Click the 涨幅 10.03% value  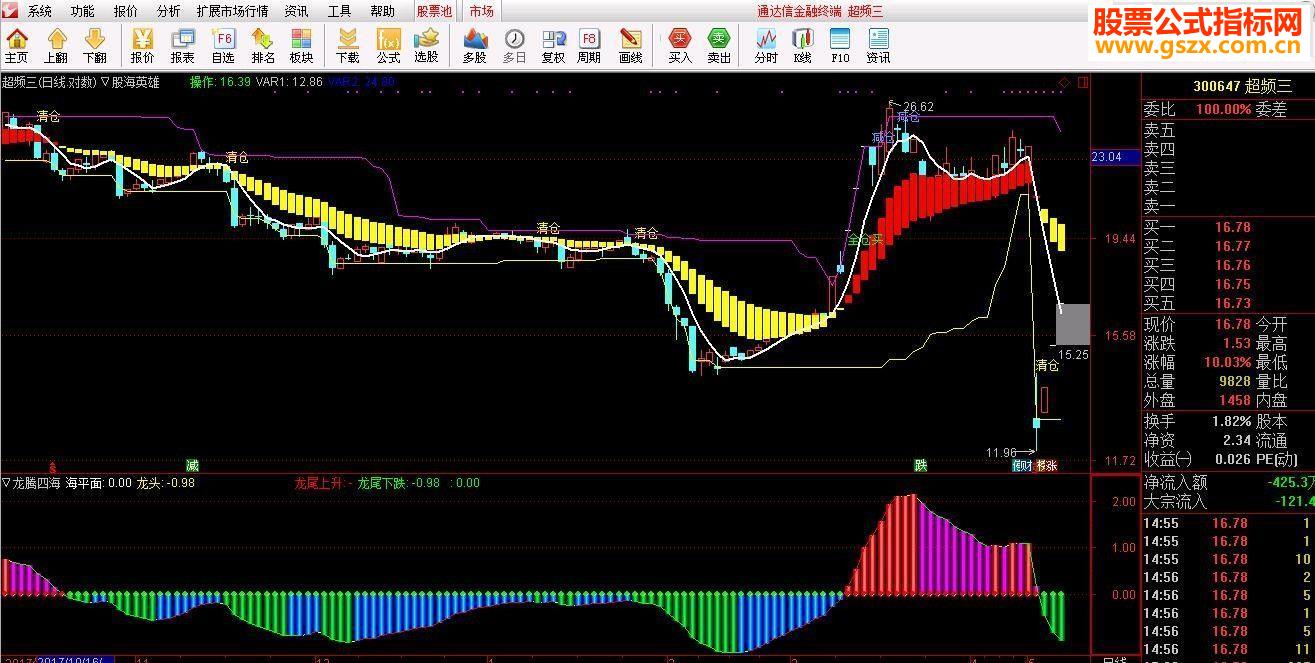click(1228, 362)
